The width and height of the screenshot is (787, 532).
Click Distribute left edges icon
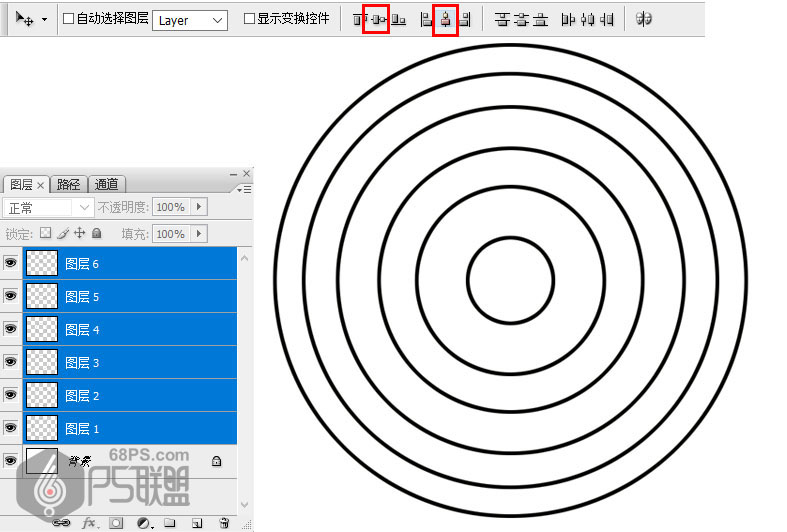pyautogui.click(x=568, y=20)
